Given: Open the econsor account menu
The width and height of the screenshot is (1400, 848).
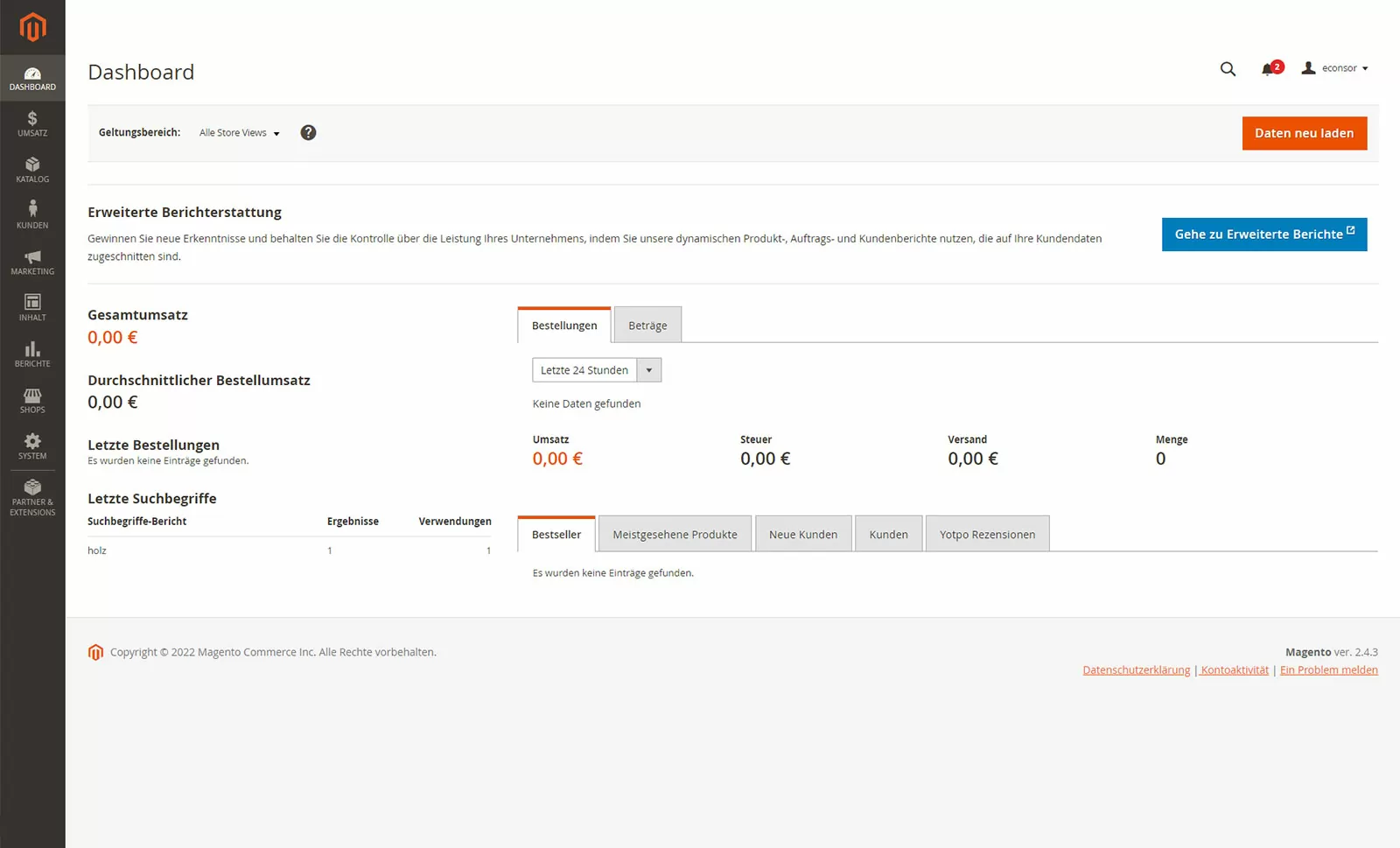Looking at the screenshot, I should tap(1334, 68).
